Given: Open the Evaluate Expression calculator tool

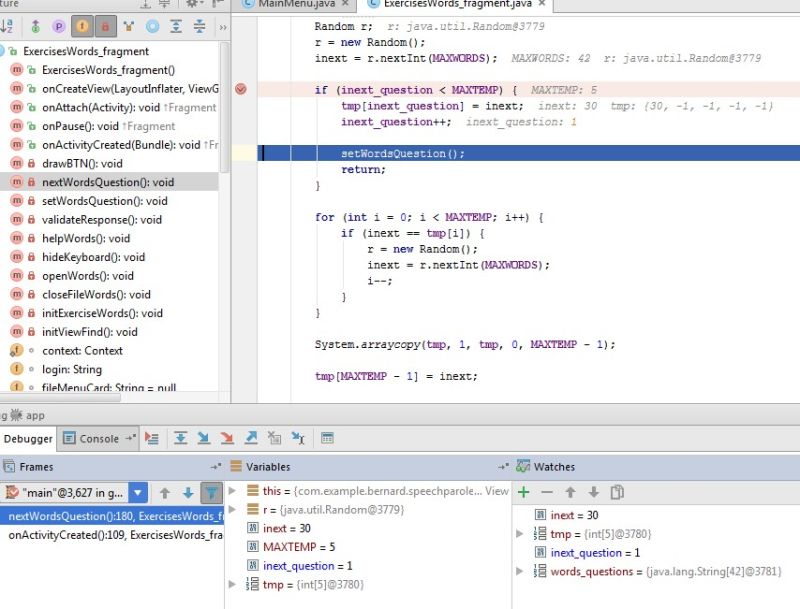Looking at the screenshot, I should click(328, 438).
